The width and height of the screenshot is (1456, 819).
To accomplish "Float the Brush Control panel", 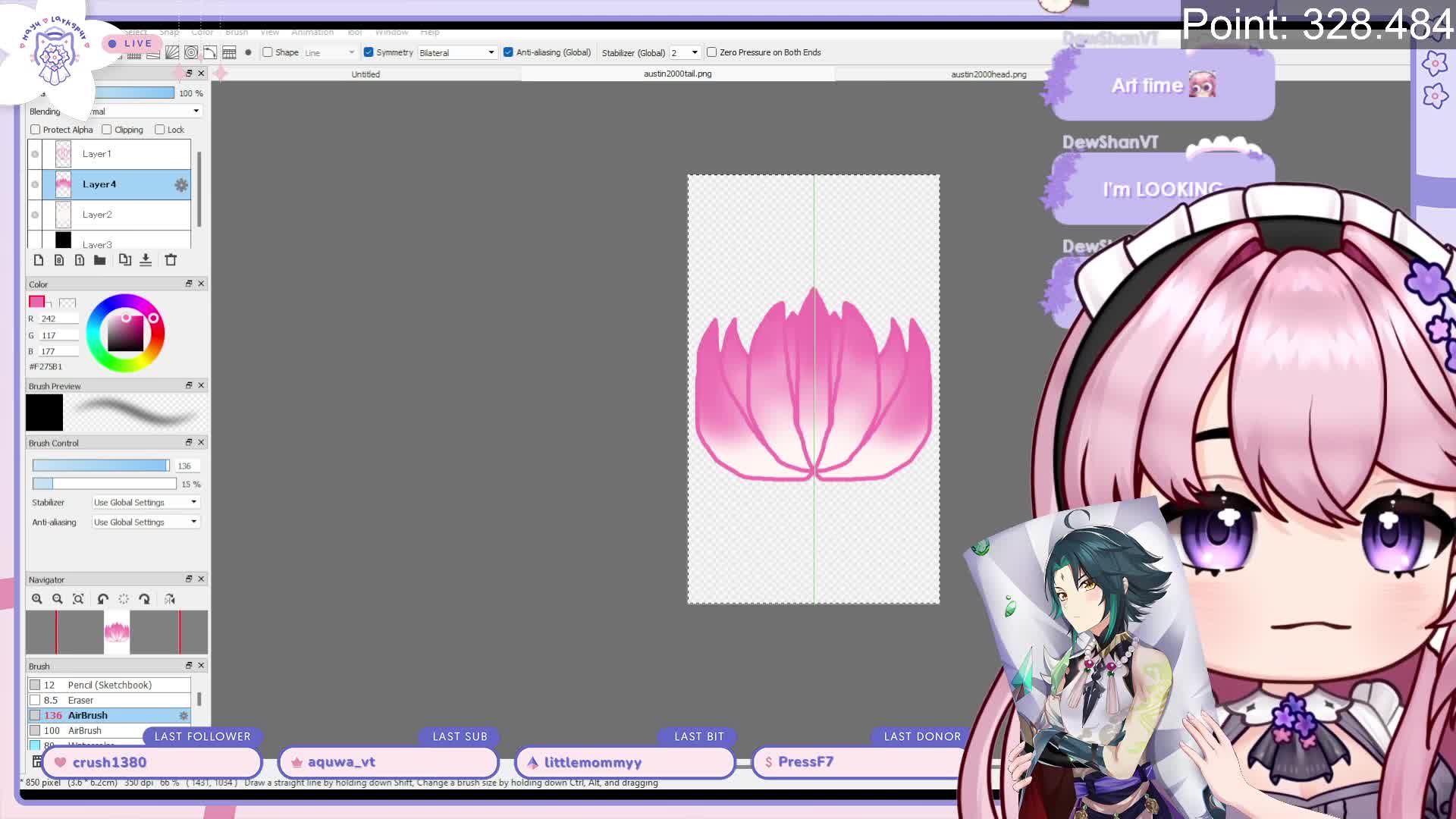I will click(x=189, y=442).
